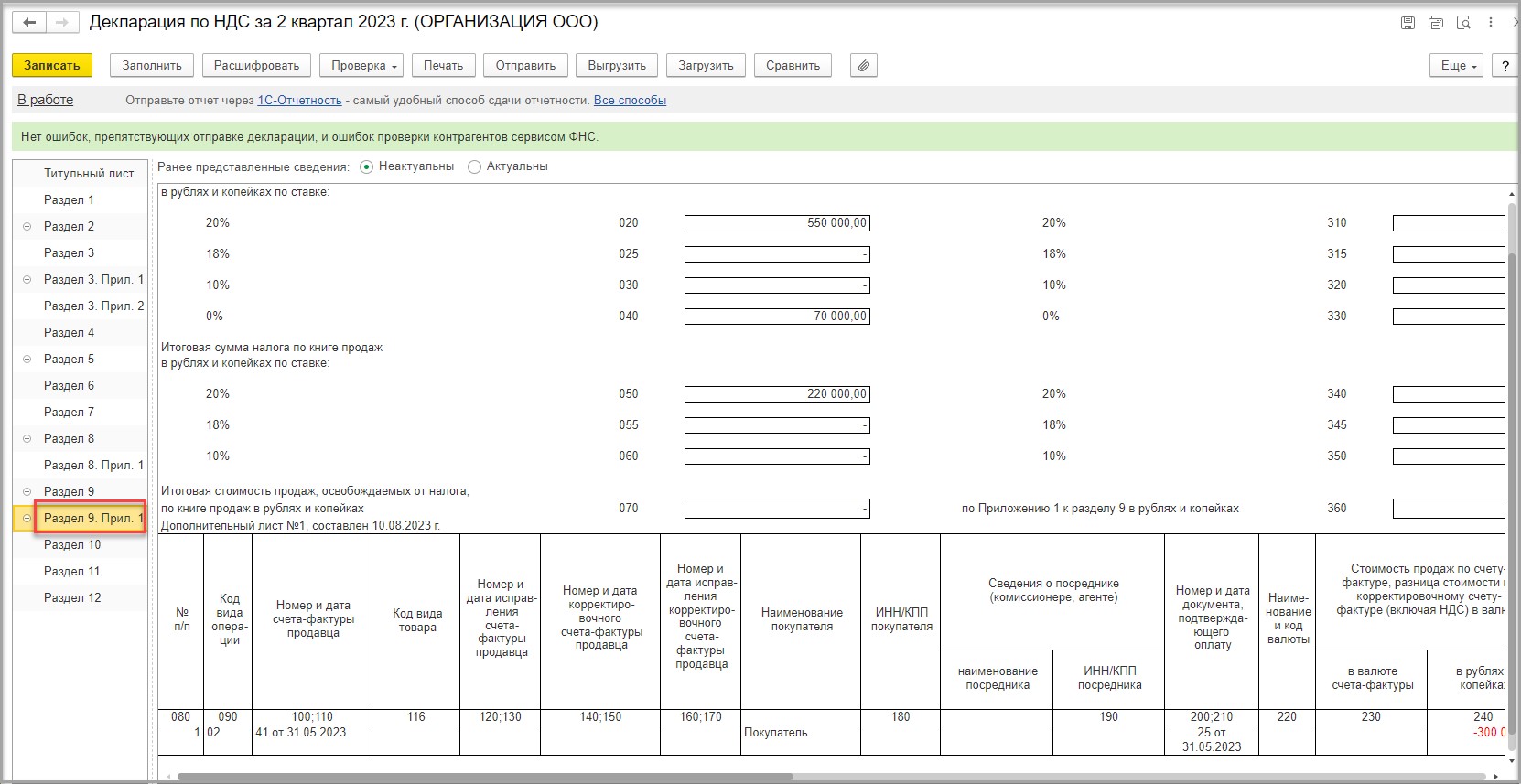Expand the Раздел 5 tree node
This screenshot has height=784, width=1521.
(27, 359)
